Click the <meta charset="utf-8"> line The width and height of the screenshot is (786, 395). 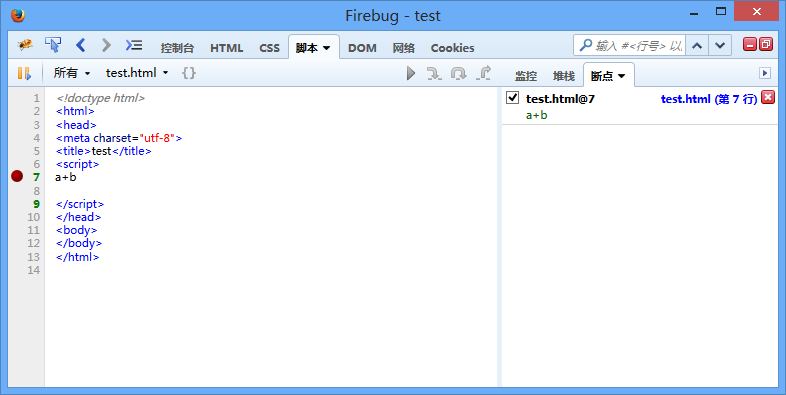(119, 138)
